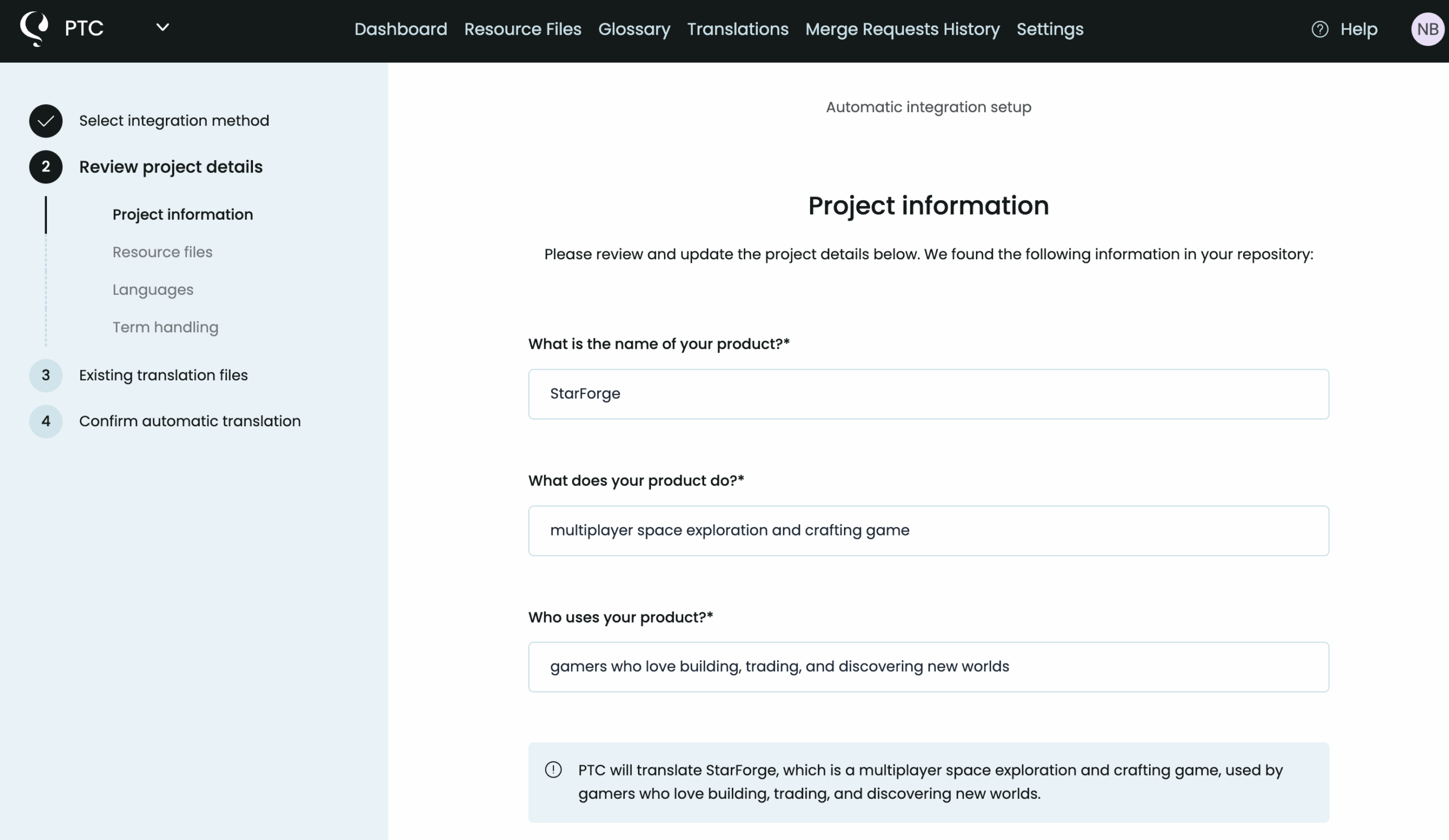Open Merge Requests History
This screenshot has height=840, width=1449.
pos(902,29)
